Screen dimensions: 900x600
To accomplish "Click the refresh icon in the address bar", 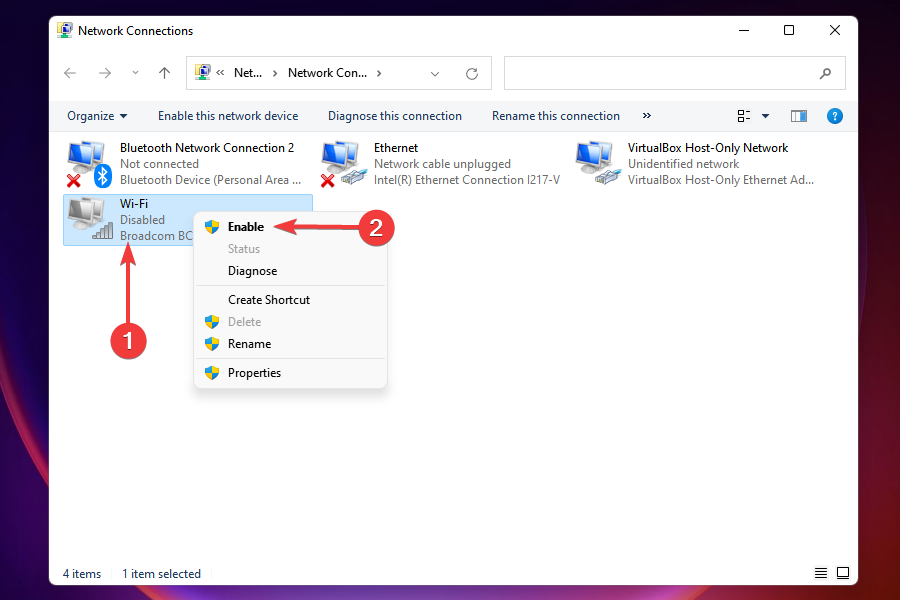I will (471, 73).
